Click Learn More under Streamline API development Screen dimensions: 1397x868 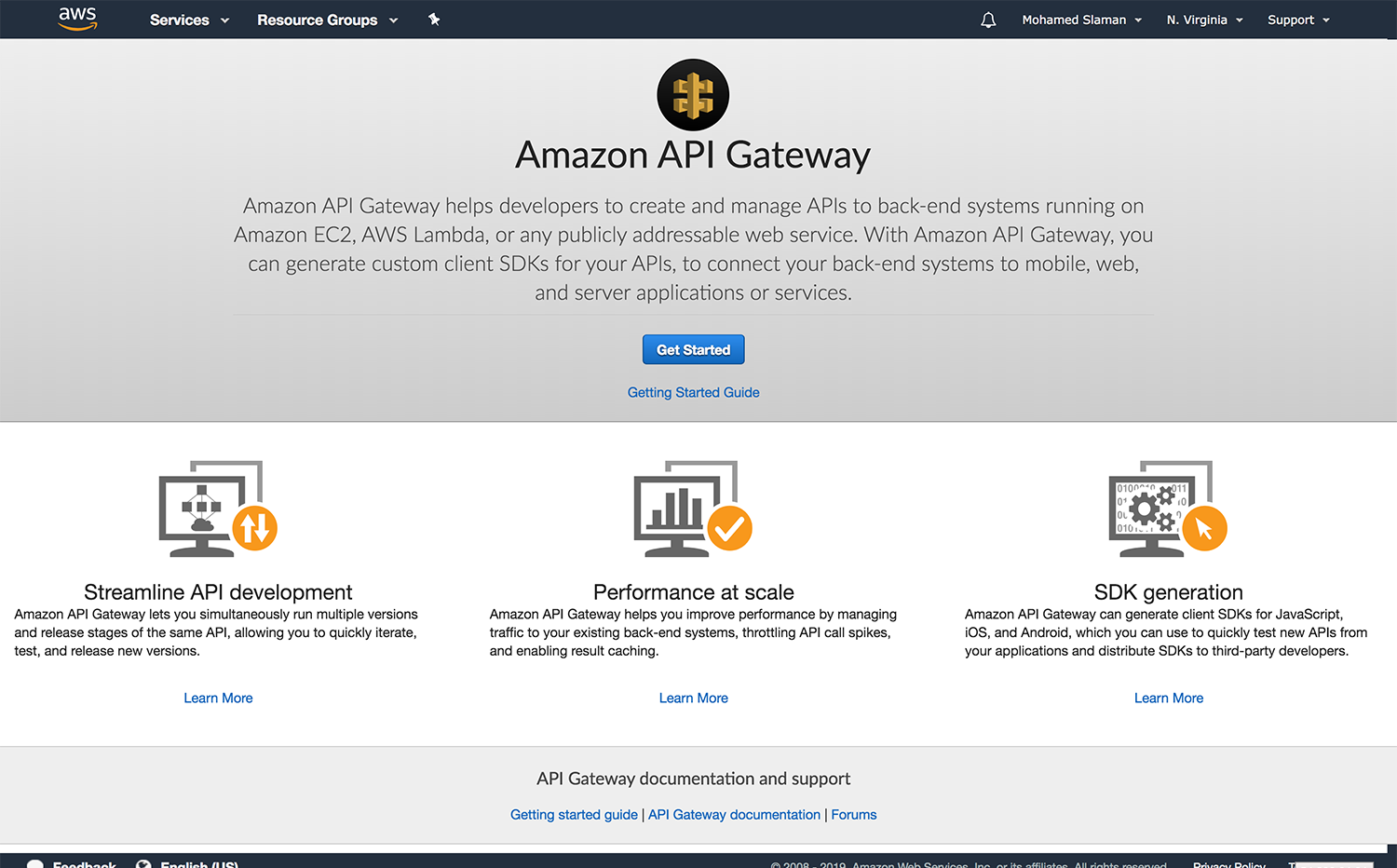tap(218, 698)
